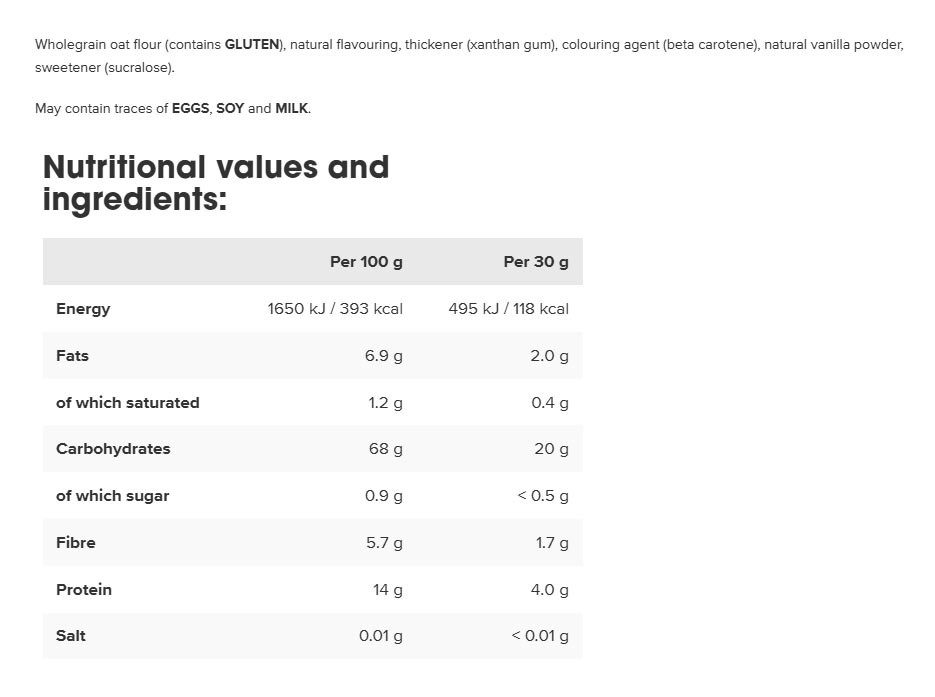Click the '495 kJ / 118 kcal' value

pyautogui.click(x=509, y=309)
